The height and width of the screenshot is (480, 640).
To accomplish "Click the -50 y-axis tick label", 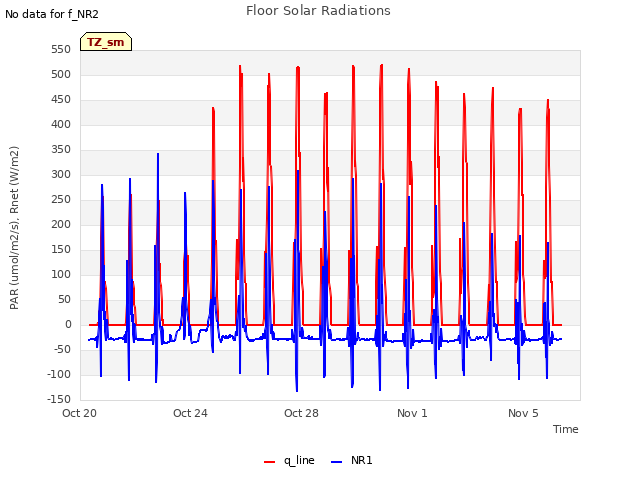I will click(62, 349).
